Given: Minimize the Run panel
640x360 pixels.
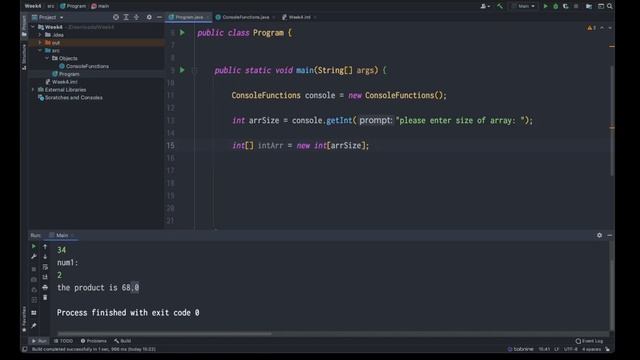Looking at the screenshot, I should click(x=609, y=235).
